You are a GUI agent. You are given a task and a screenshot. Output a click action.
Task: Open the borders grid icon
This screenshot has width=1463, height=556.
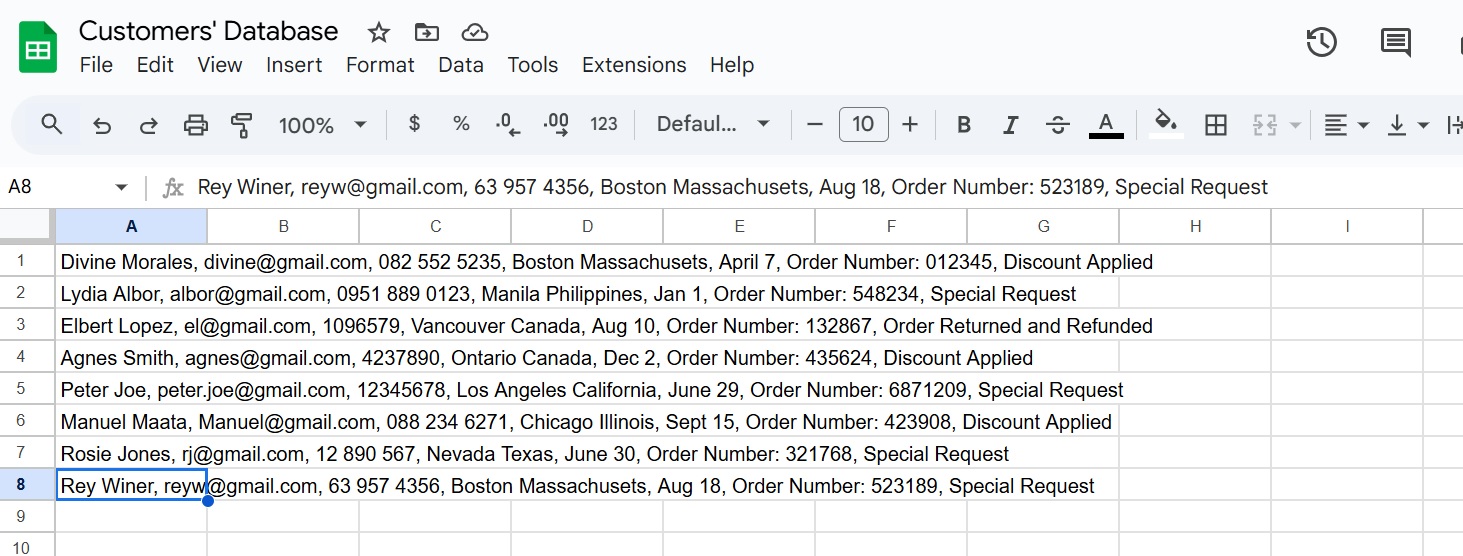(x=1215, y=125)
